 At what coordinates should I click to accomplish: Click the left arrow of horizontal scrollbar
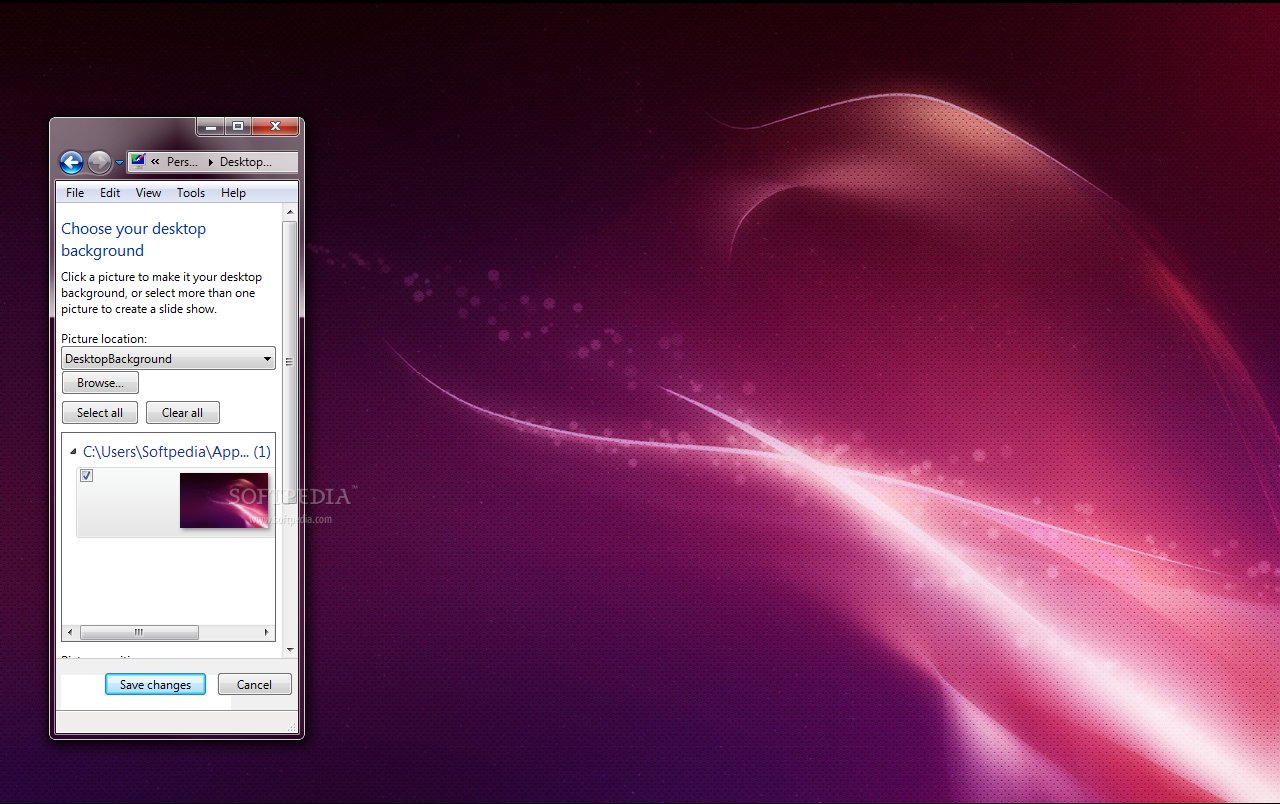(x=70, y=632)
